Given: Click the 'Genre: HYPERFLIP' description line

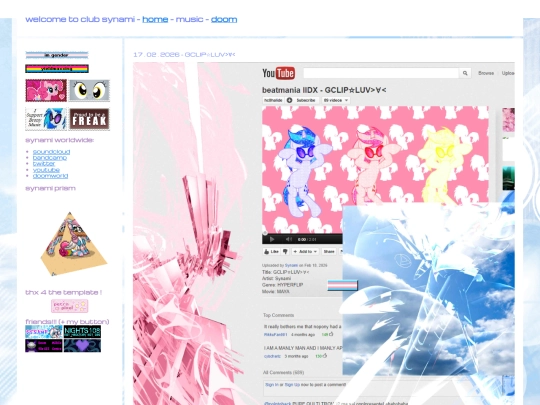Looking at the screenshot, I should (x=282, y=285).
